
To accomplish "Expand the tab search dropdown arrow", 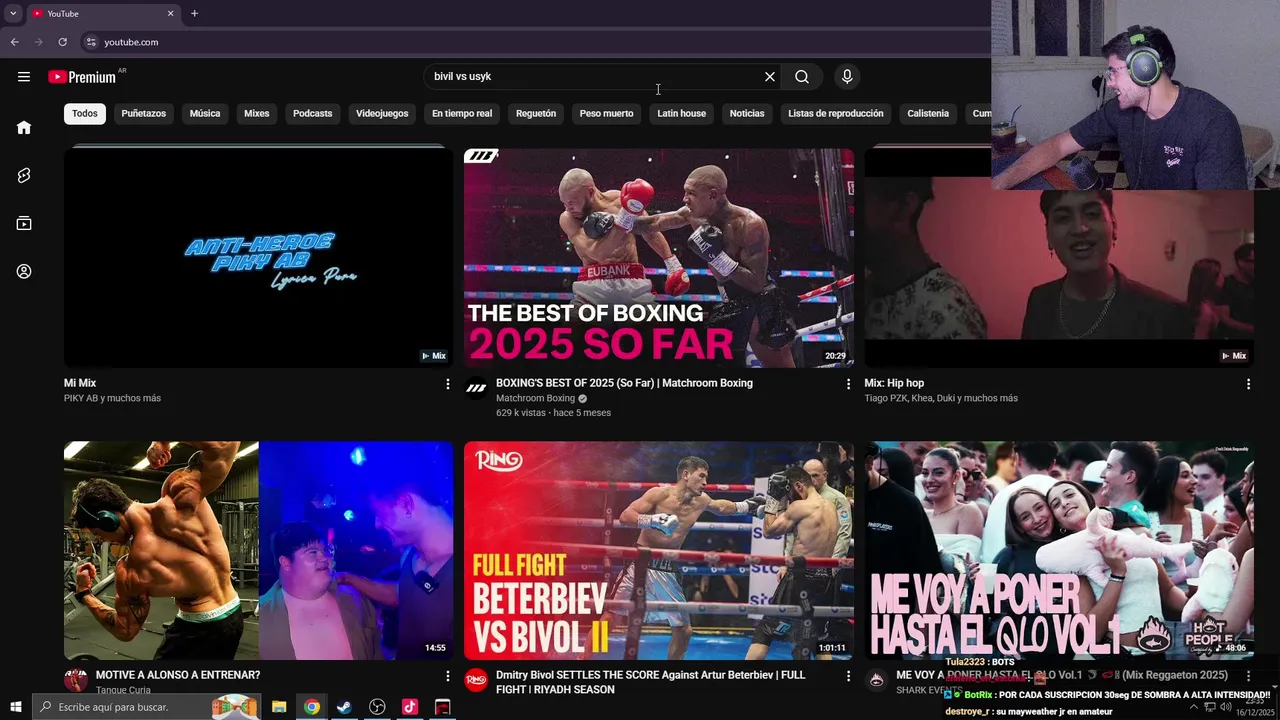I will 13,13.
